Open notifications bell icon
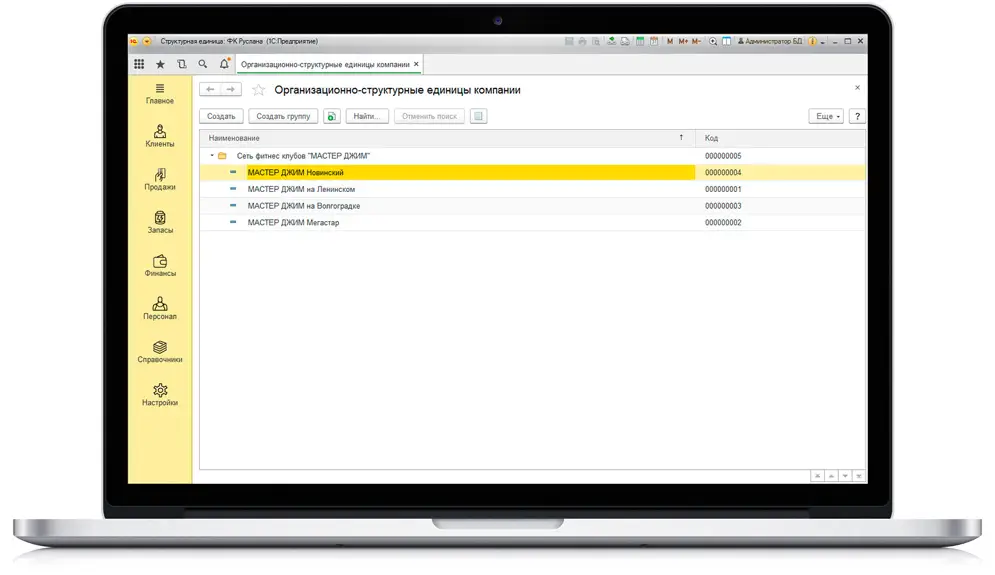 224,64
